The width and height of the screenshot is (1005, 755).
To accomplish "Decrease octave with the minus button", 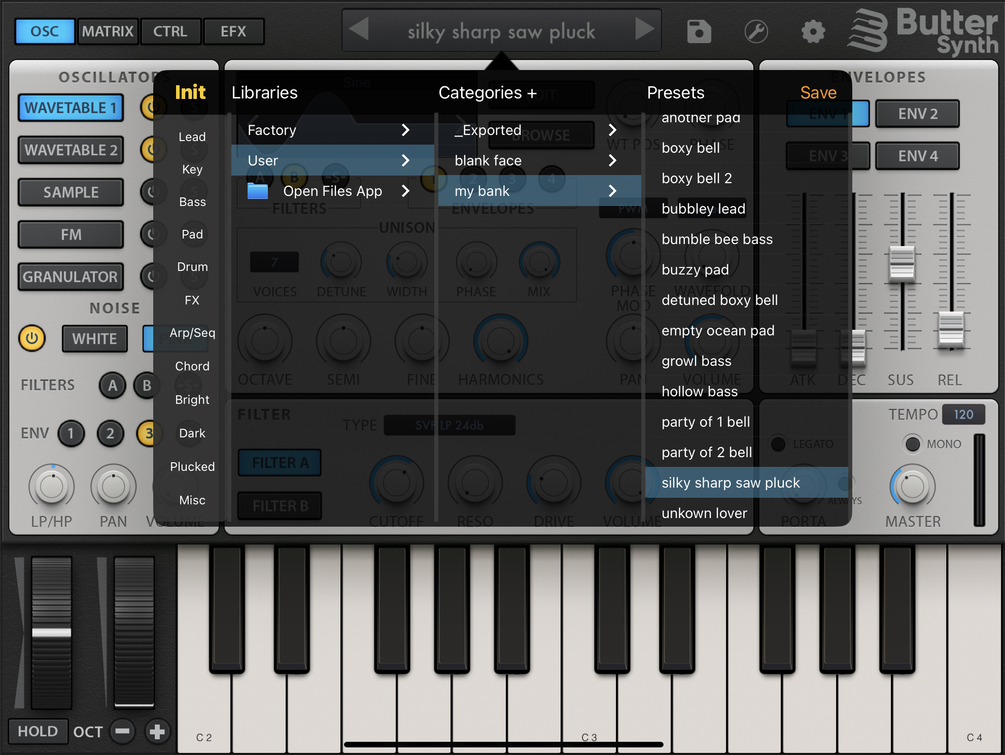I will (x=122, y=731).
